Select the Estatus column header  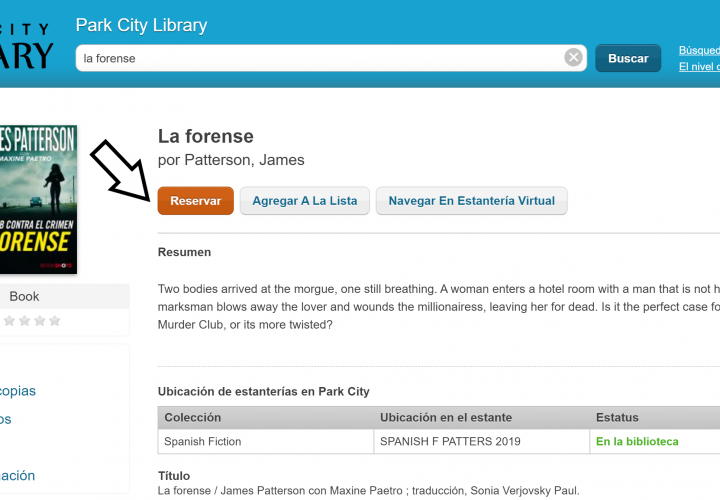pyautogui.click(x=617, y=417)
